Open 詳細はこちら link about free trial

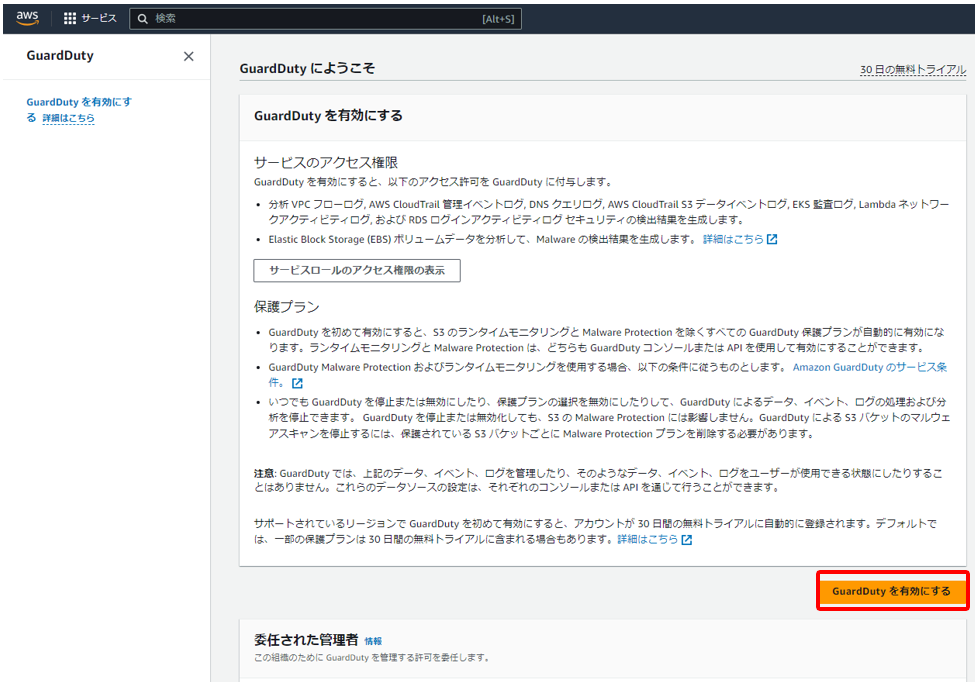(x=647, y=540)
